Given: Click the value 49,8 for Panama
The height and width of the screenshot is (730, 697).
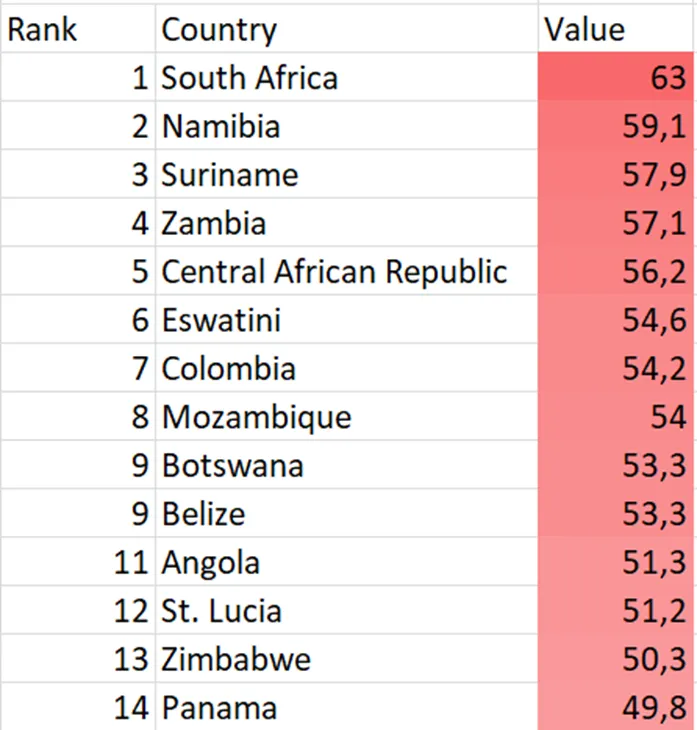Looking at the screenshot, I should coord(616,707).
